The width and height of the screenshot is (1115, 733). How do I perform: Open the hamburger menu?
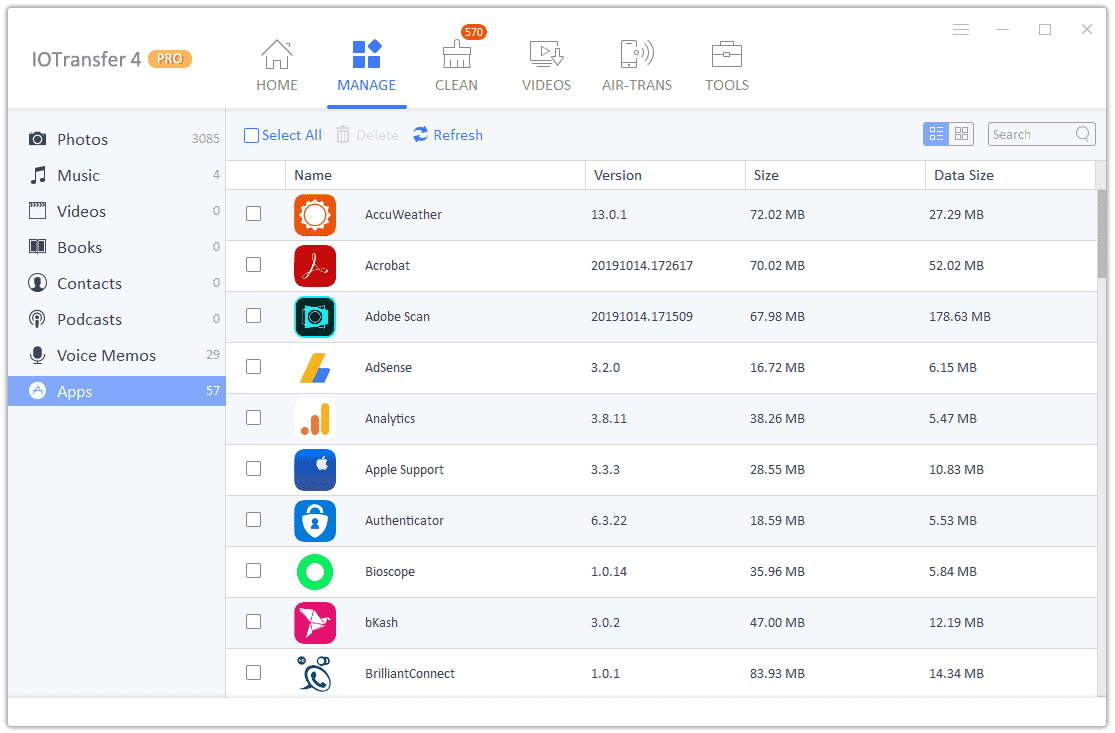point(961,30)
